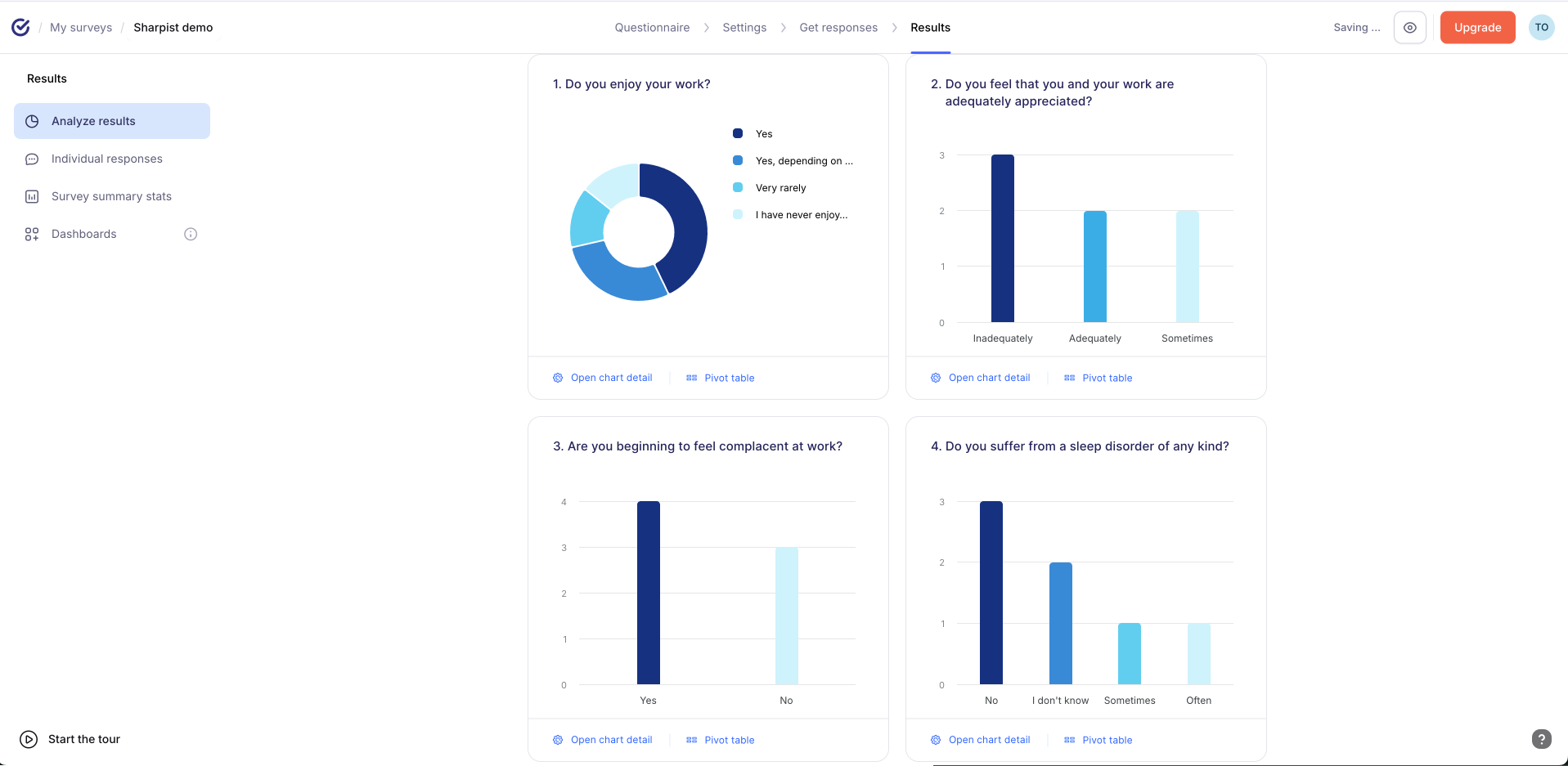Click the Dashboards grid icon
The image size is (1568, 766).
[32, 235]
